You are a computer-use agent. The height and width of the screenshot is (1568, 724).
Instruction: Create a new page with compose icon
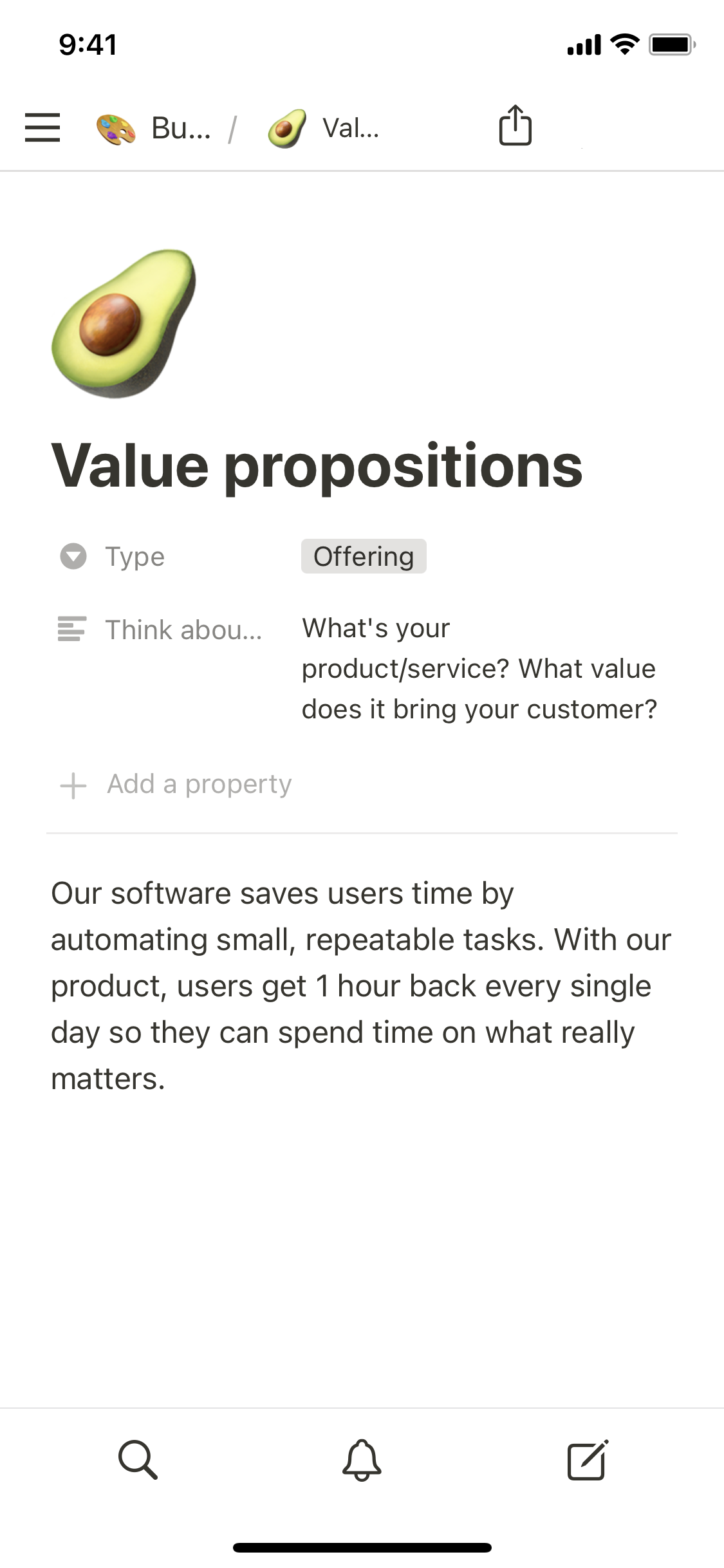tap(587, 1460)
